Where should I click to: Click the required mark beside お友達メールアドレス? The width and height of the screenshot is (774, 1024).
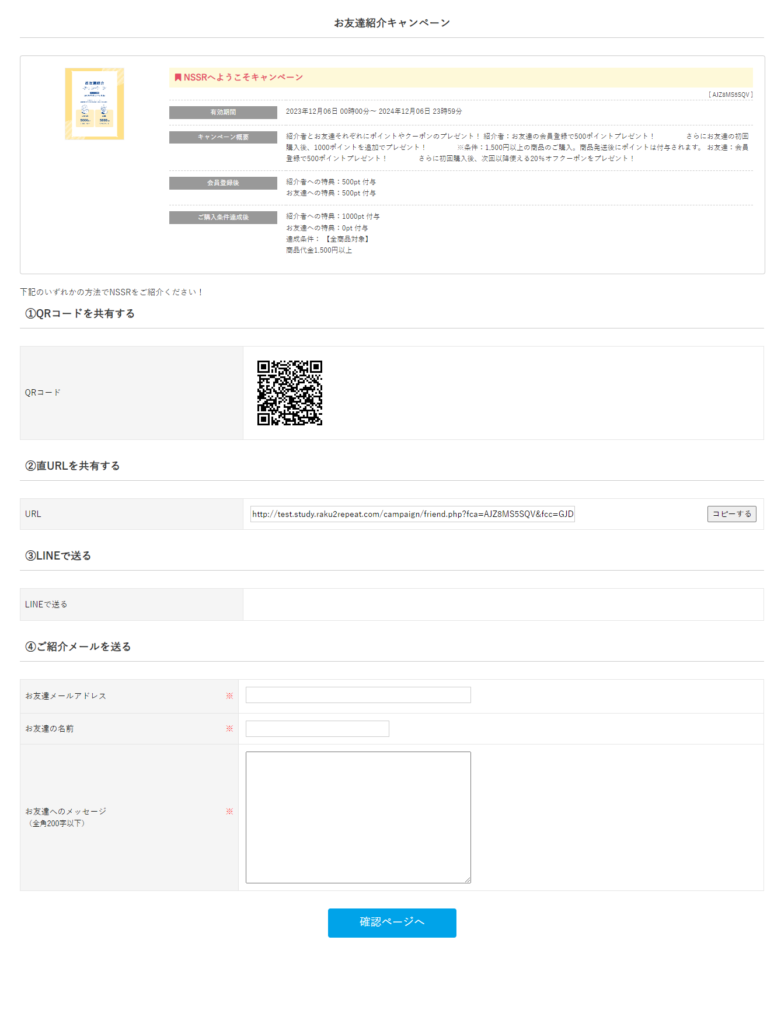coord(229,696)
